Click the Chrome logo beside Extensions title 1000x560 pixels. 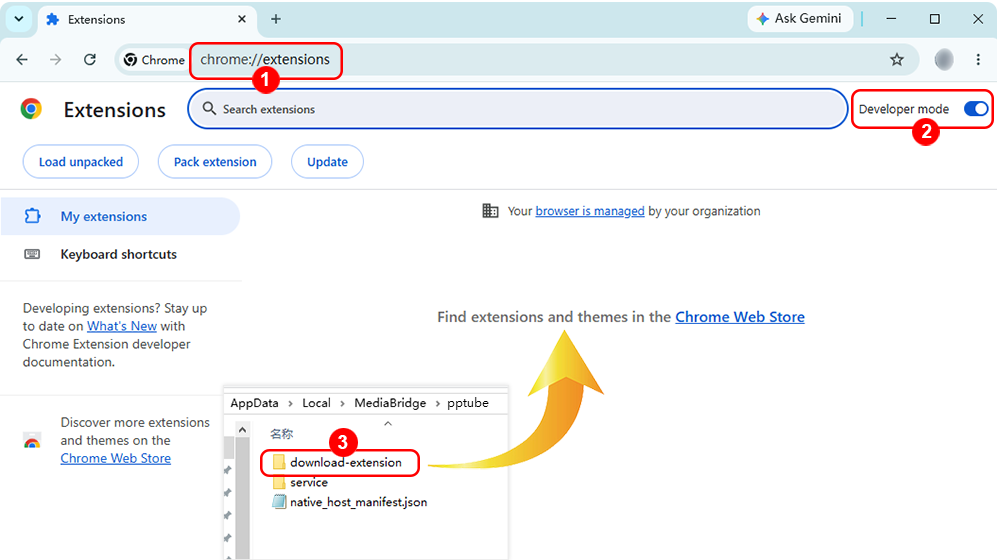point(31,109)
